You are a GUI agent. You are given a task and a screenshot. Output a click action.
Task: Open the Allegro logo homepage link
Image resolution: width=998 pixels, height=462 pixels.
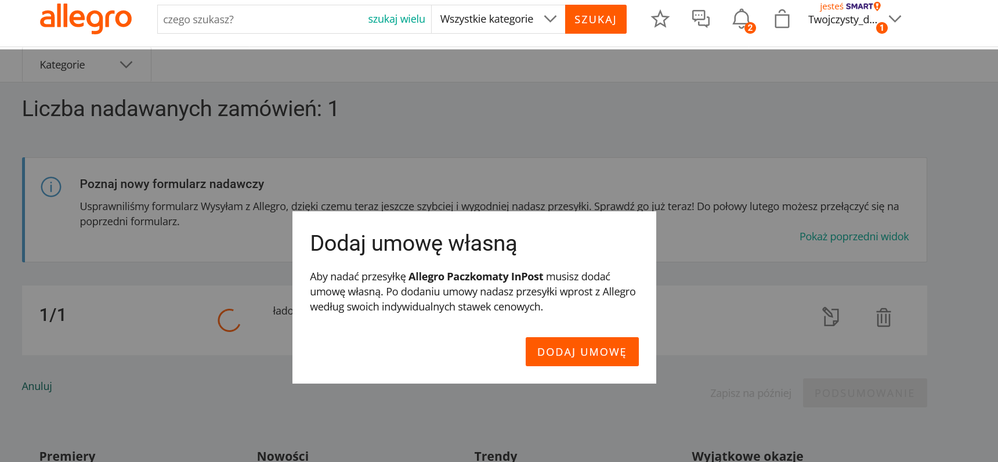(85, 20)
